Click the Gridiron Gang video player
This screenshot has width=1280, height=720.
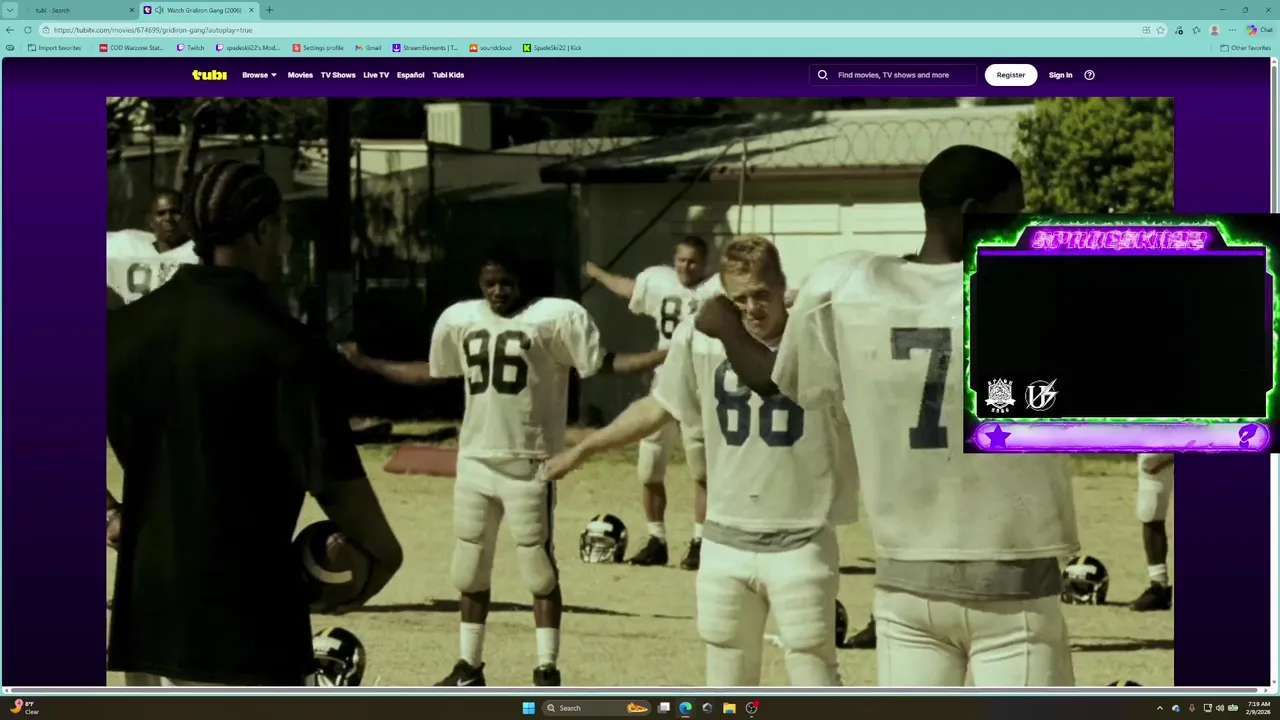click(x=640, y=391)
